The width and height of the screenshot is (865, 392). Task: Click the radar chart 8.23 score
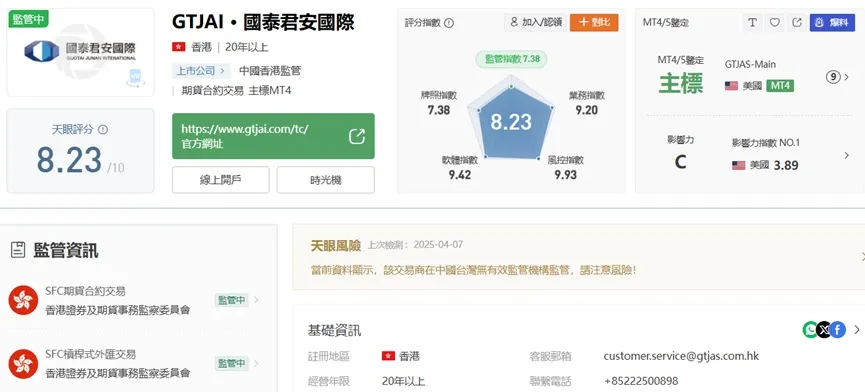[x=511, y=122]
